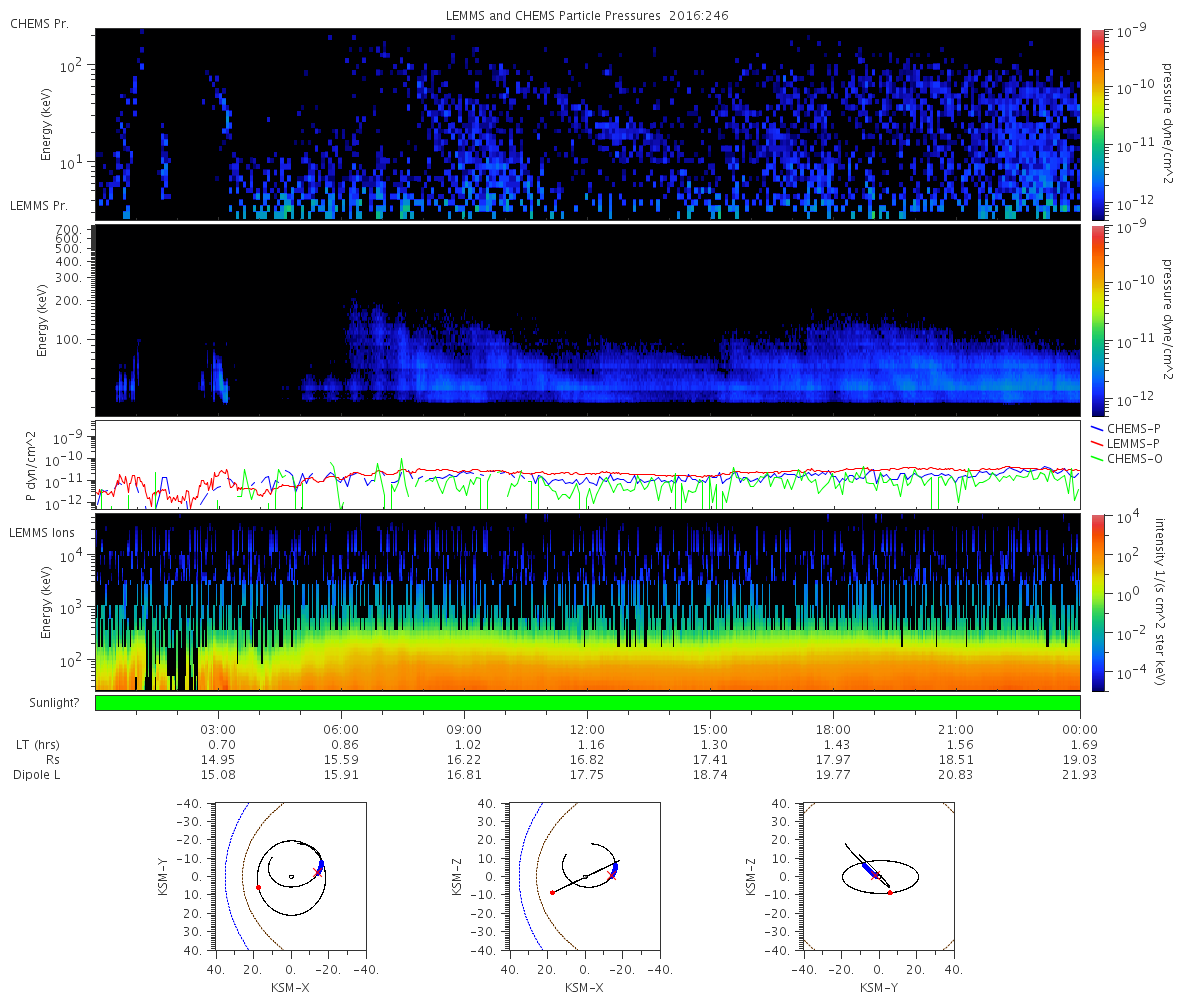Click the 'LT (hrs)' row label
1200x1000 pixels.
click(x=36, y=745)
